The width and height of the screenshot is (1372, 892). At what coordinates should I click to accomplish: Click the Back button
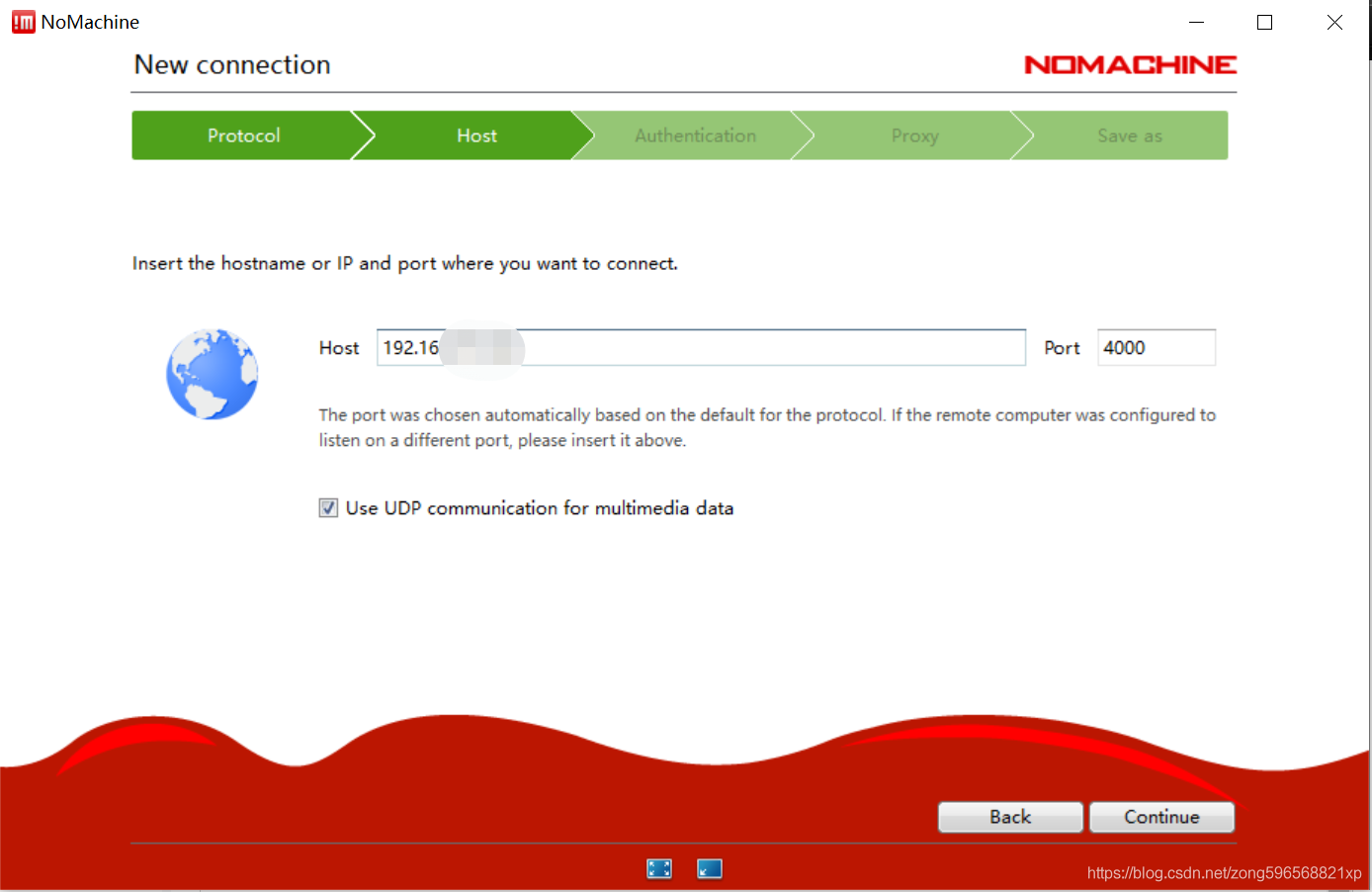point(1010,817)
